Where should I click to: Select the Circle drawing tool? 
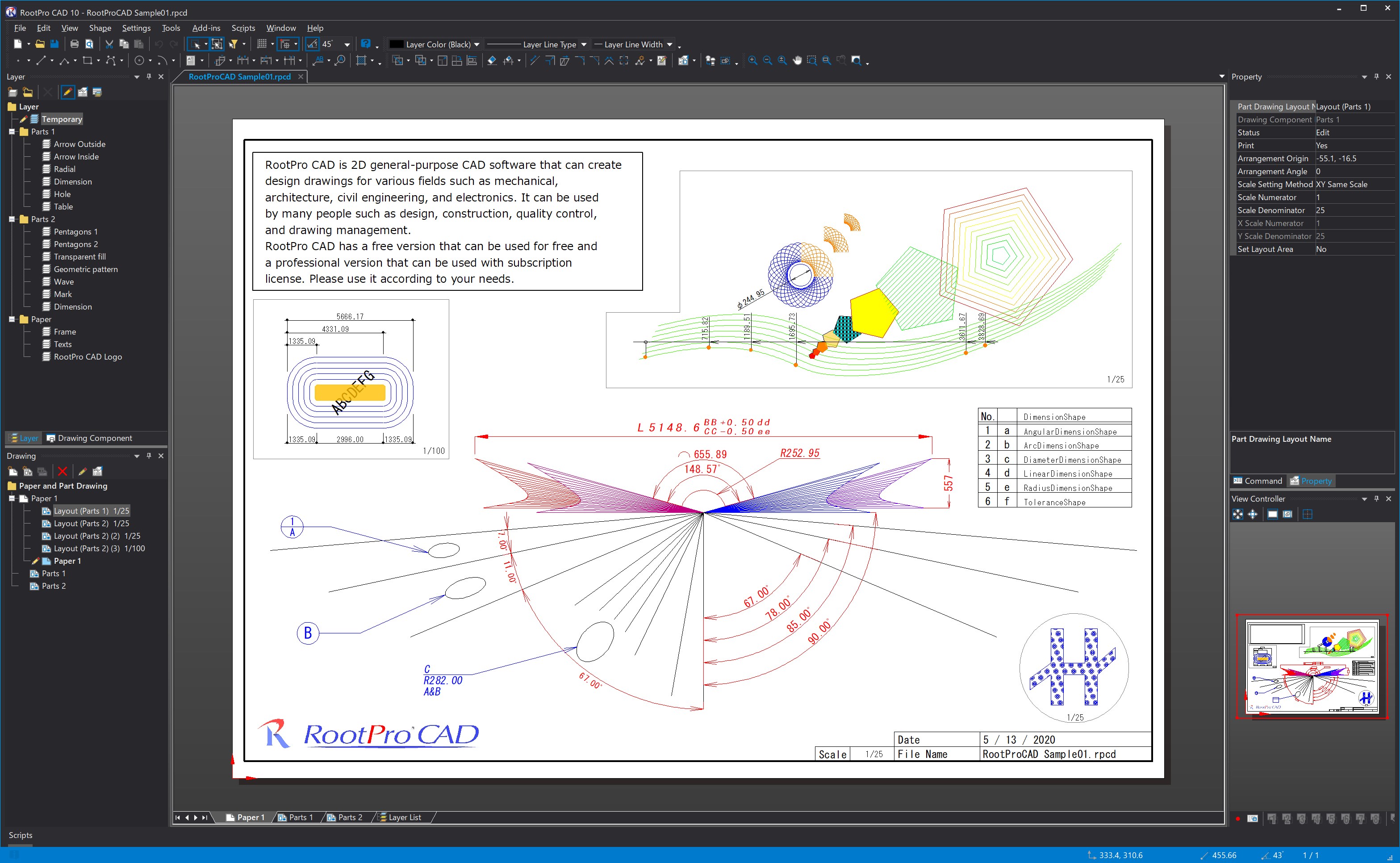tap(139, 60)
